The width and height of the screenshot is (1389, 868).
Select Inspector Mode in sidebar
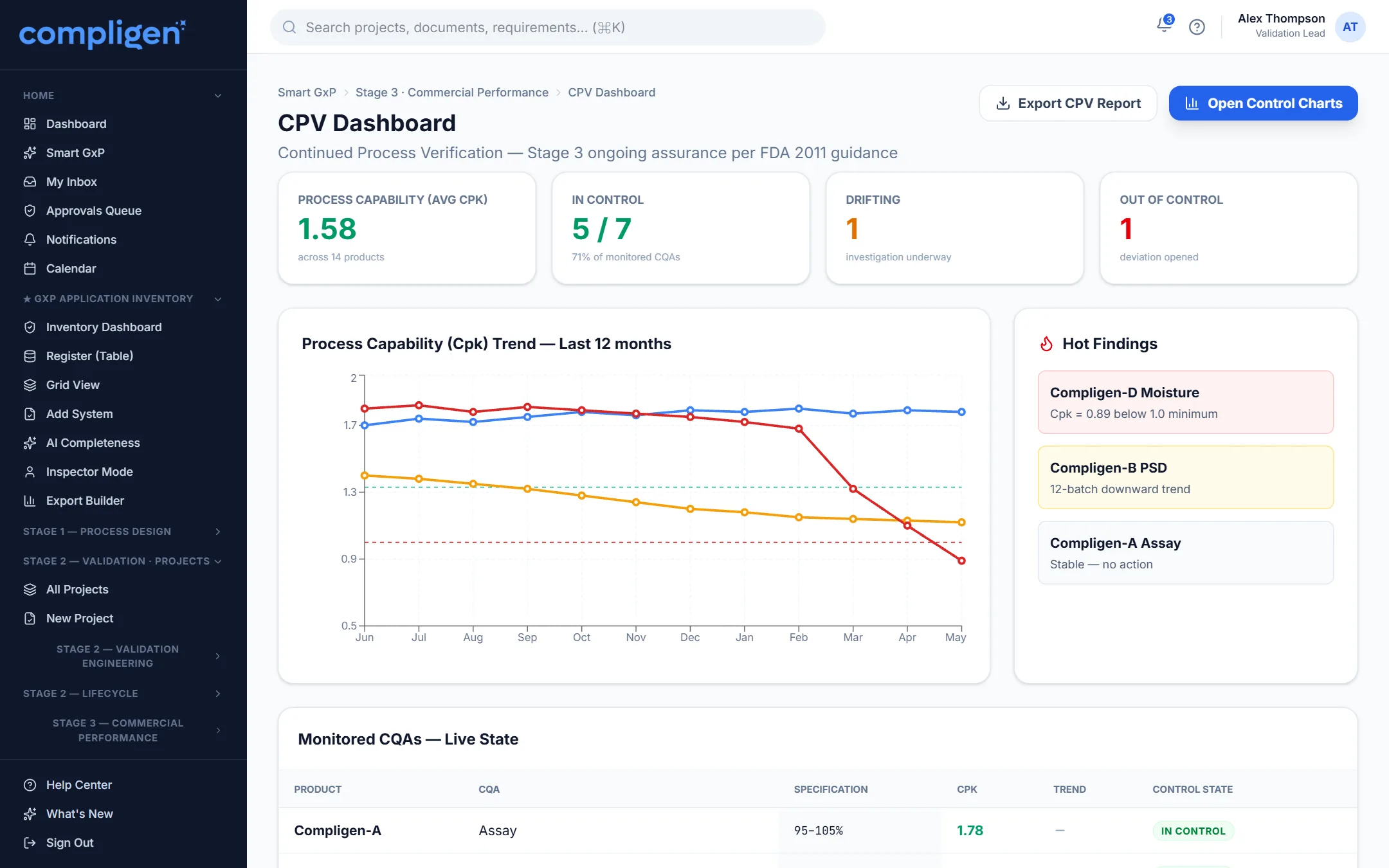pos(123,471)
